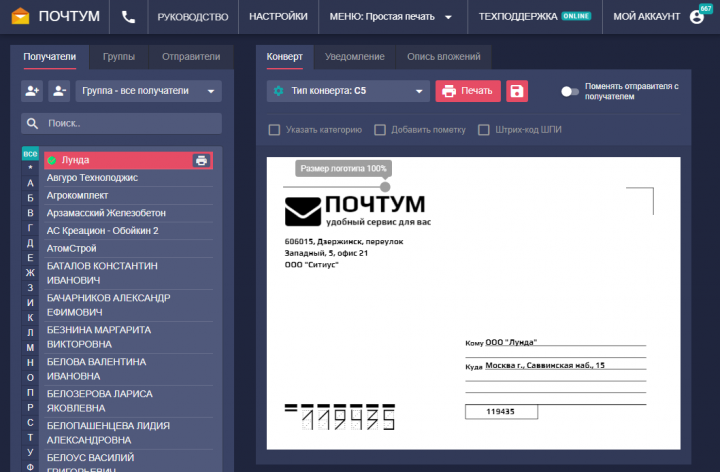Viewport: 720px width, 472px height.
Task: Click the search magnifier icon
Action: click(32, 124)
